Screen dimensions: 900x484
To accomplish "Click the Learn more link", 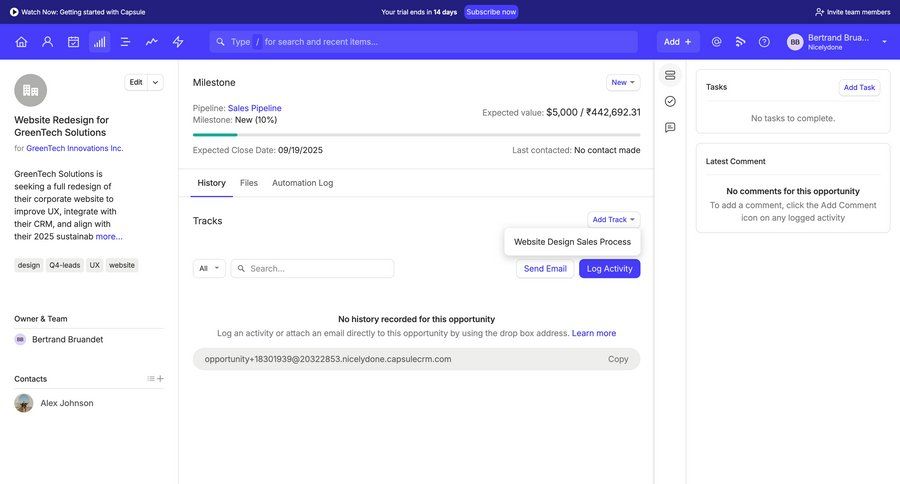I will point(594,333).
